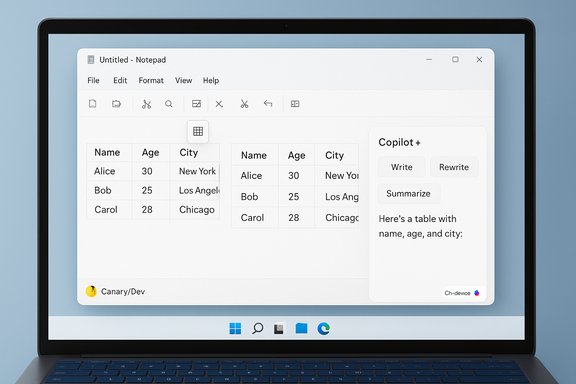
Task: Click the Canary/Dev avatar icon
Action: pyautogui.click(x=91, y=291)
